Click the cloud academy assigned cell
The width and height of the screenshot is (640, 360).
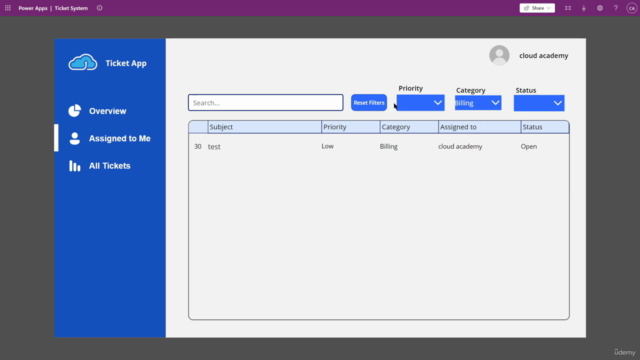(460, 146)
